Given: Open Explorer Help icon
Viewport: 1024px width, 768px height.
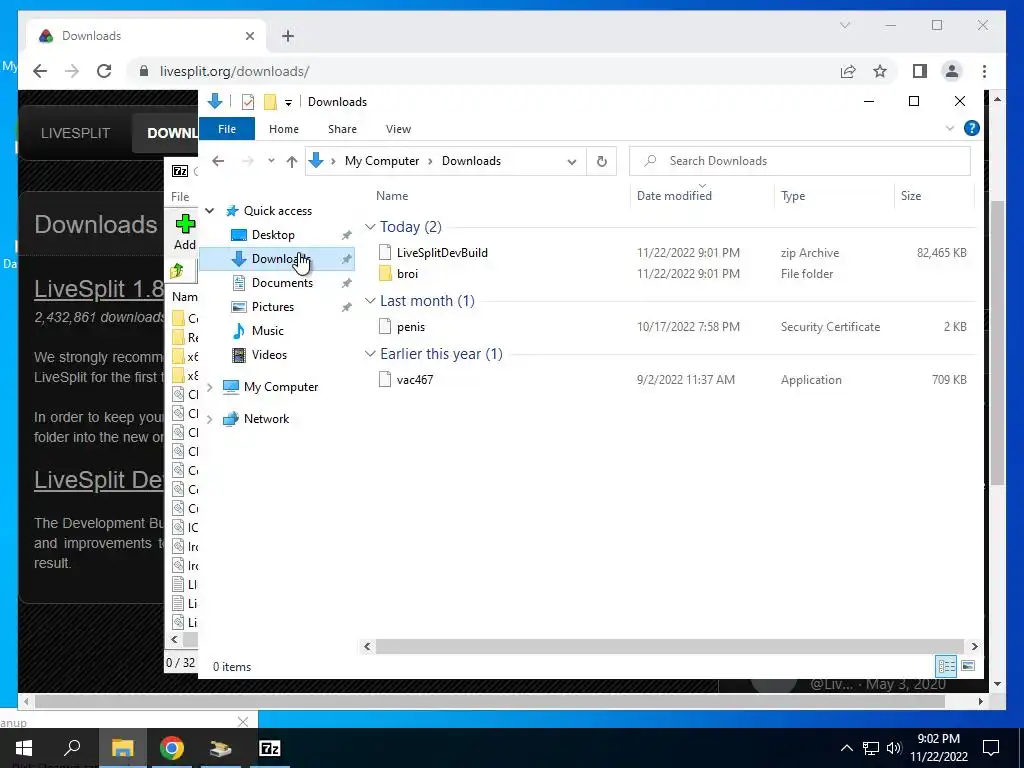Looking at the screenshot, I should pos(971,129).
